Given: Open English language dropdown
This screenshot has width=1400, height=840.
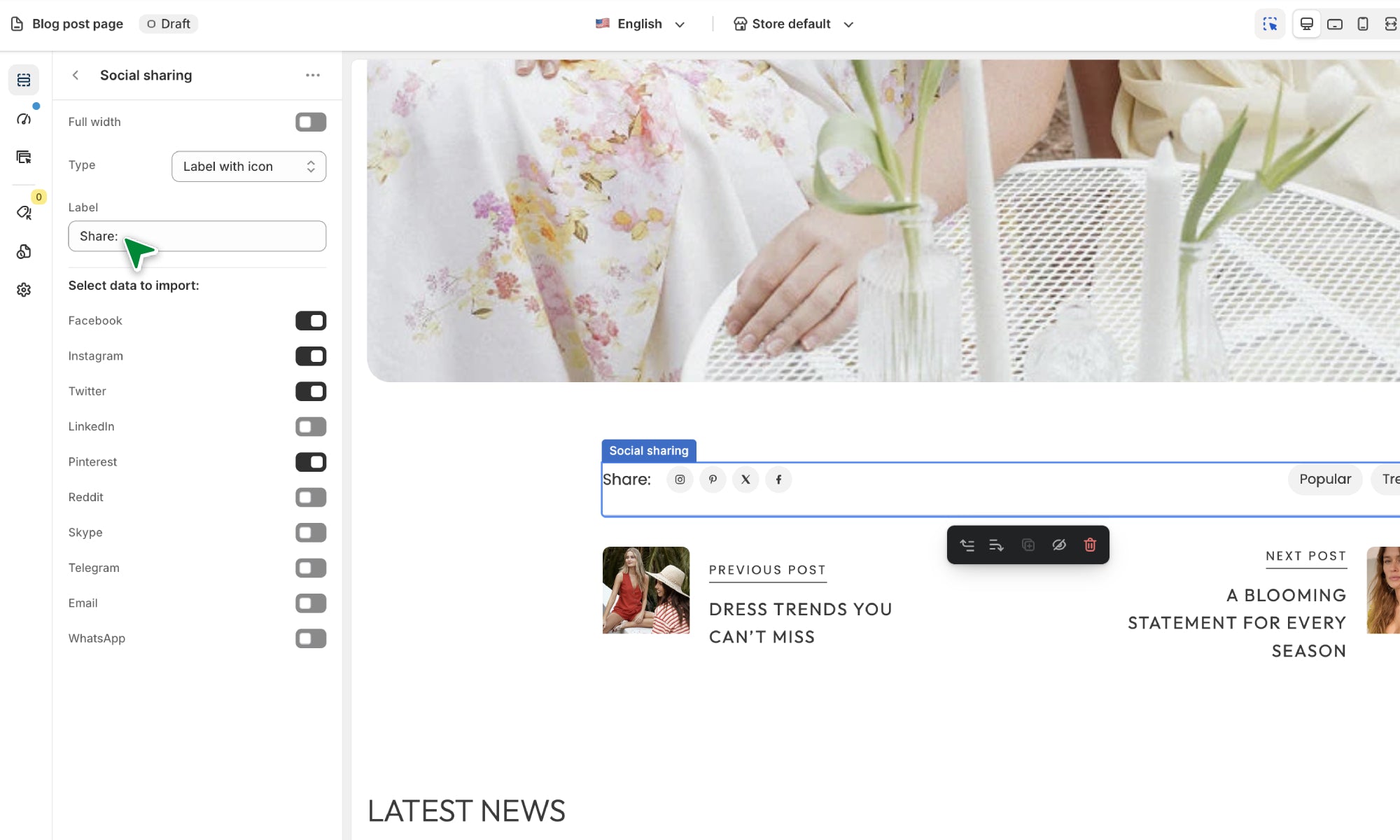Looking at the screenshot, I should click(x=640, y=24).
